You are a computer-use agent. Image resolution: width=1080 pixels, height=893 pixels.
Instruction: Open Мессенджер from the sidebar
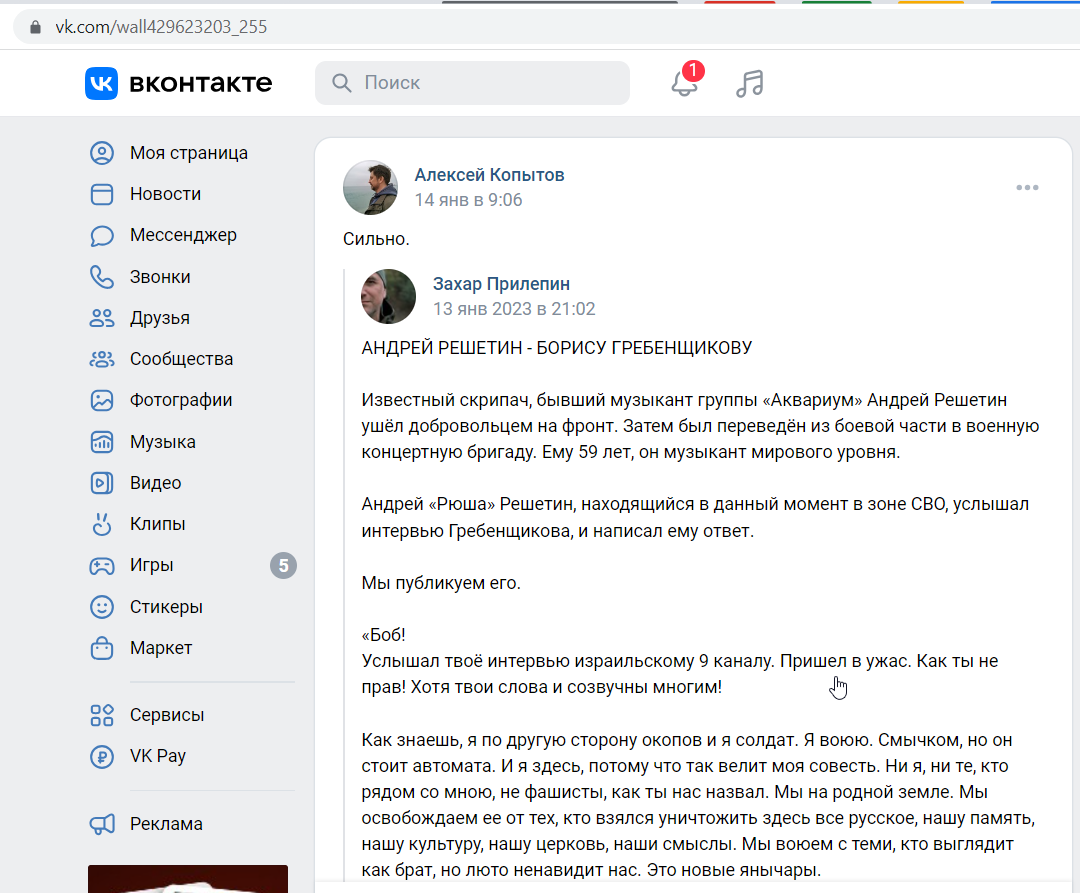[x=183, y=235]
